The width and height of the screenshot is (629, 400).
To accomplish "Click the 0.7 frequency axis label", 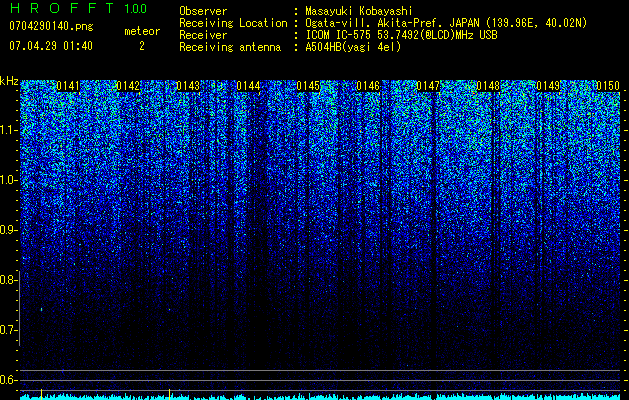I will [8, 330].
